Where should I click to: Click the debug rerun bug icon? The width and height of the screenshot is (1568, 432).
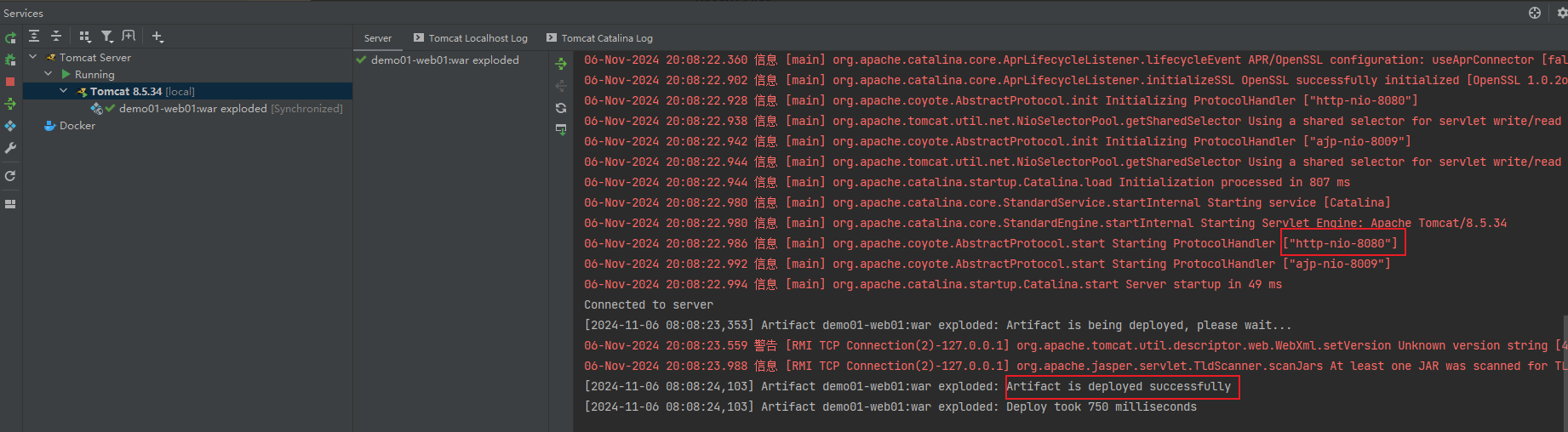10,60
